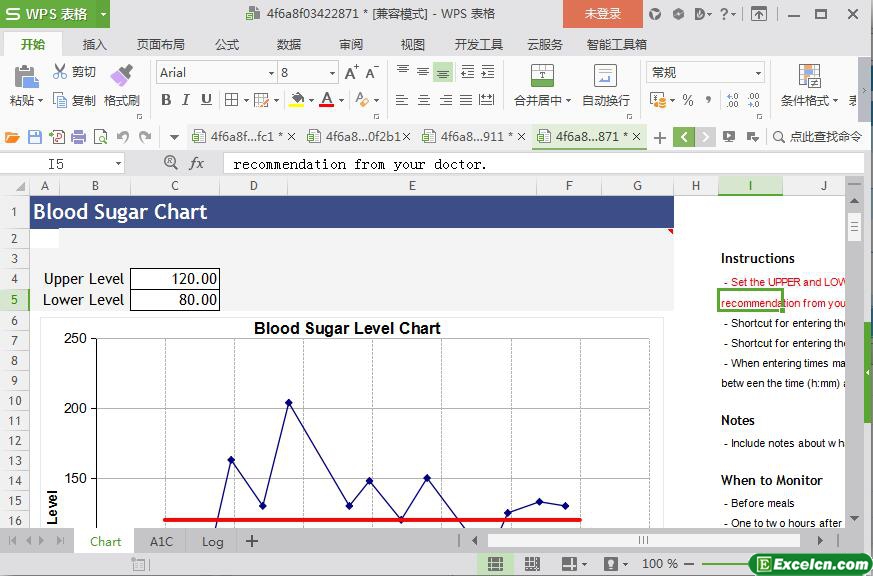Open Conditional Formatting (条件格式) menu
This screenshot has width=873, height=576.
810,86
